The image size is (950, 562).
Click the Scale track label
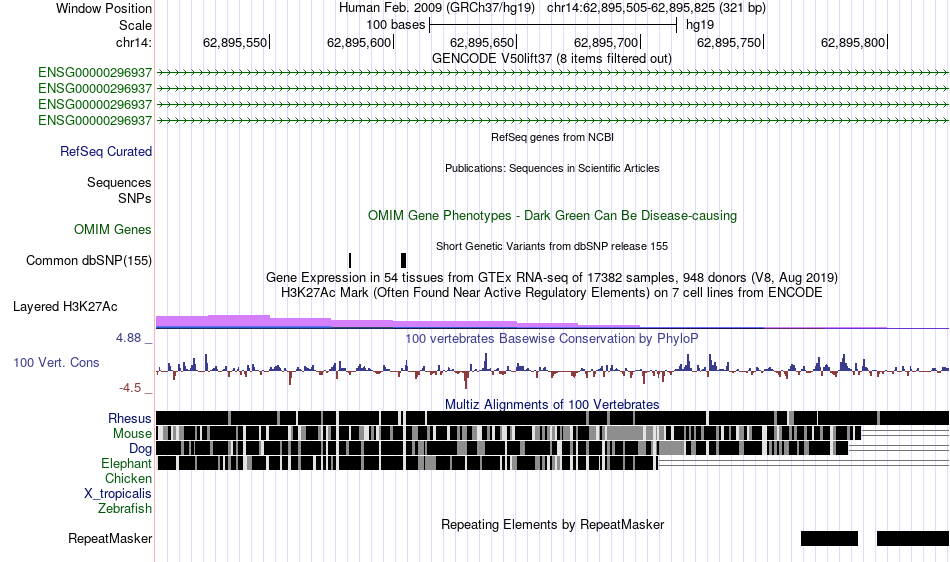point(135,25)
